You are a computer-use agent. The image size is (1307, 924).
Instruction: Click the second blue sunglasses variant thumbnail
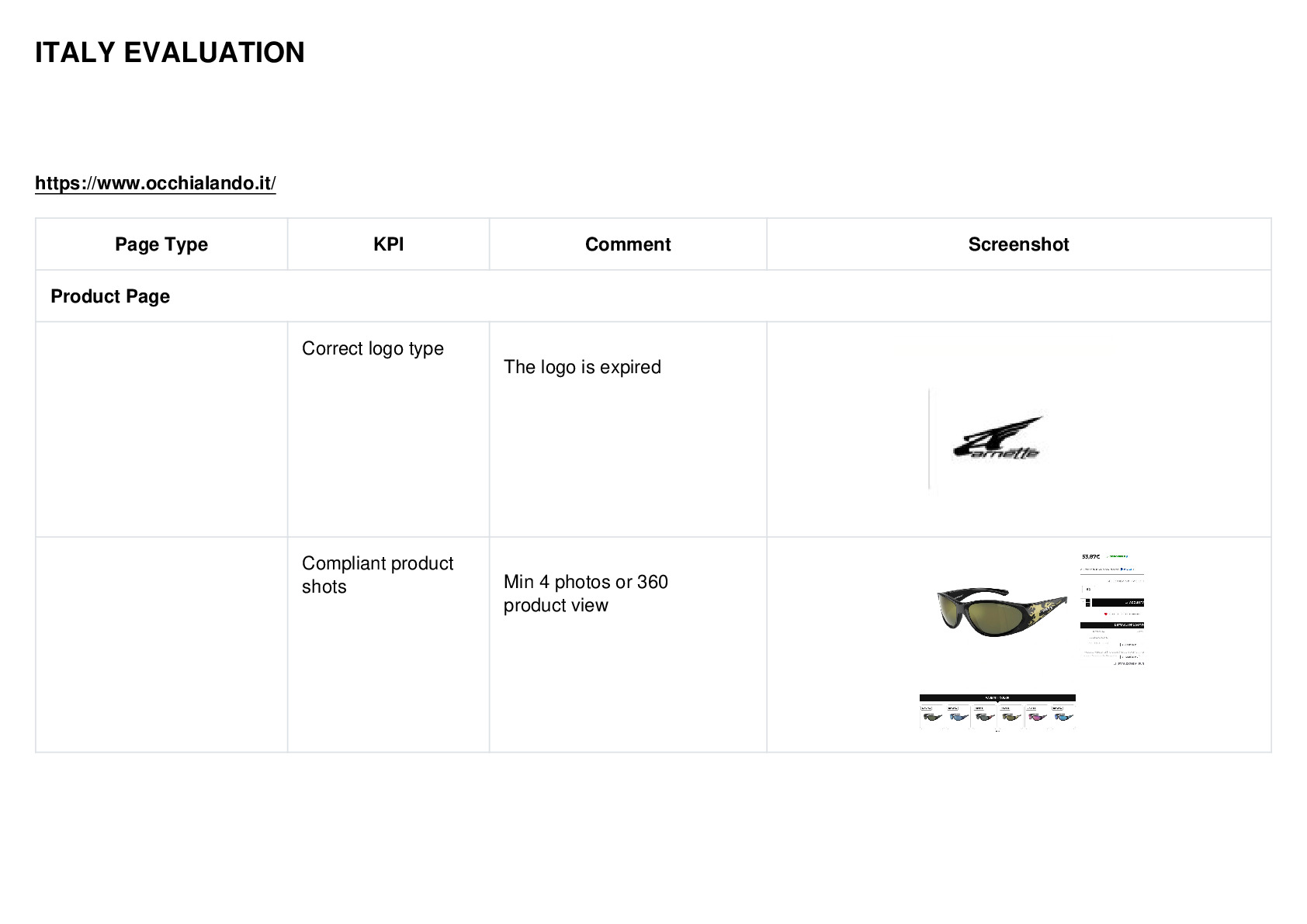pos(959,716)
